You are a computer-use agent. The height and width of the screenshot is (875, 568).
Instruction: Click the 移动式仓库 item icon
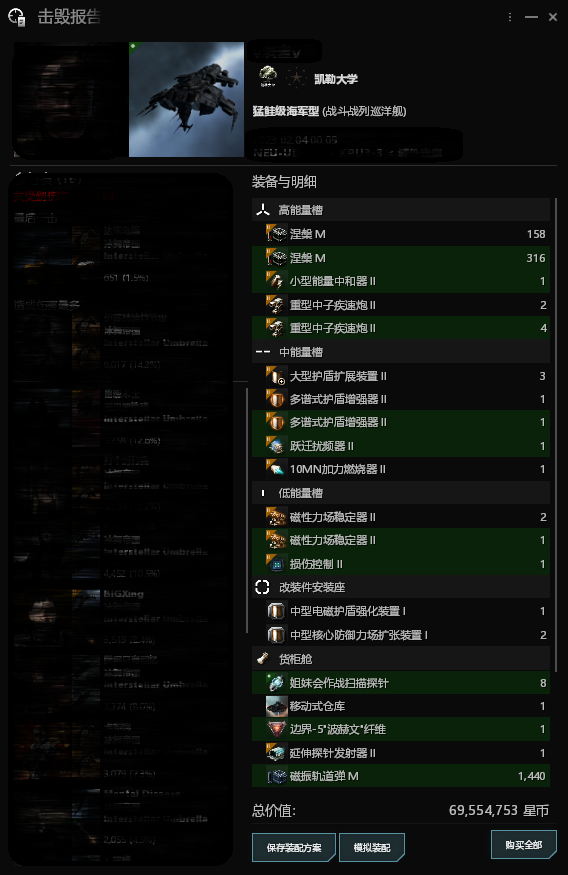click(x=276, y=706)
